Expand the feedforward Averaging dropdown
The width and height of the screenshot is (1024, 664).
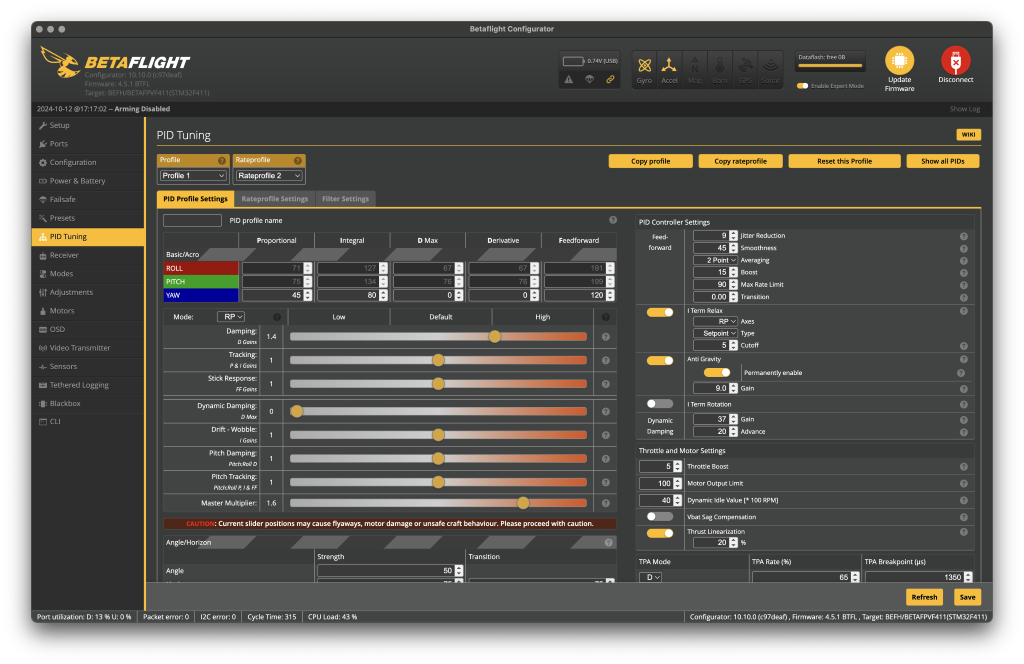[716, 260]
